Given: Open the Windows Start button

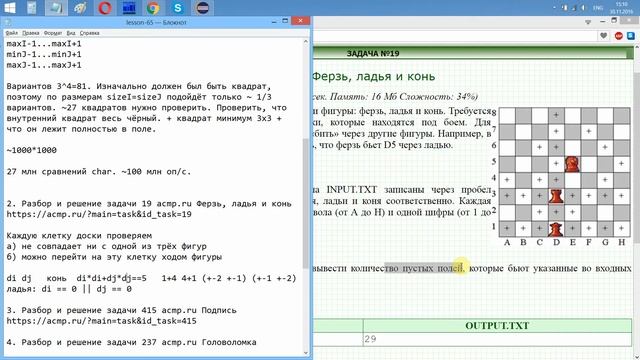Looking at the screenshot, I should [9, 7].
